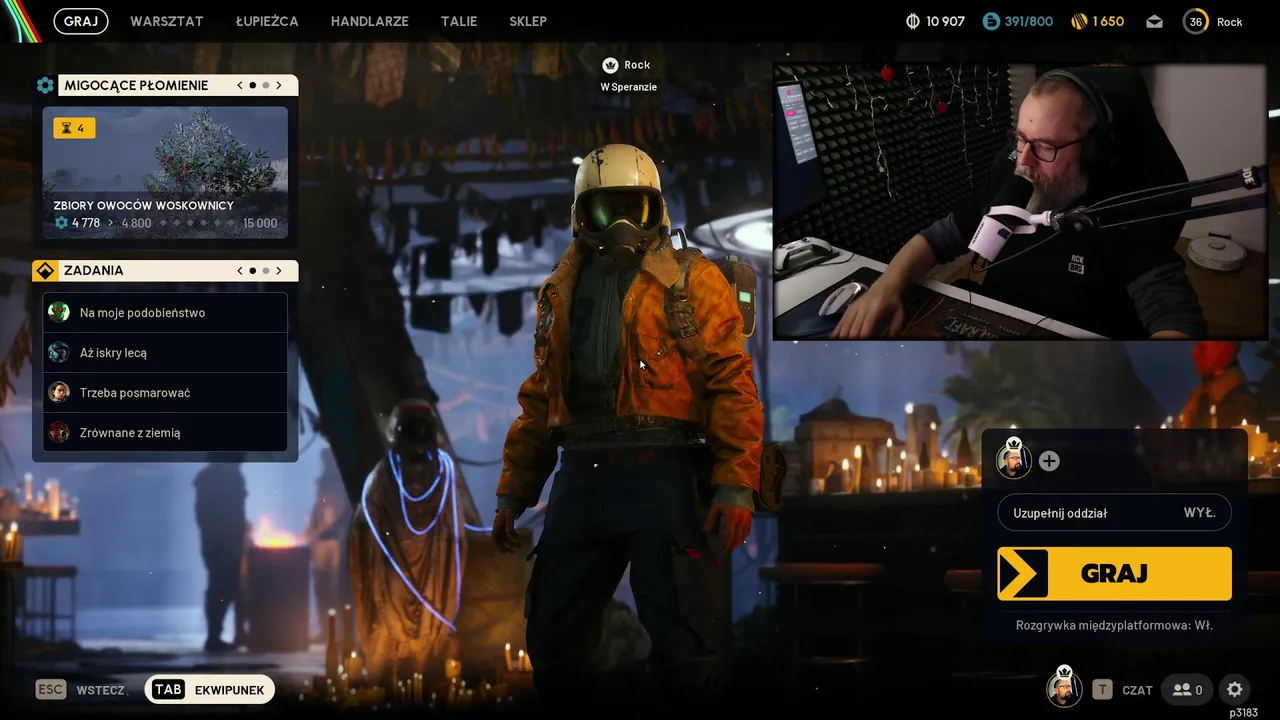Open the SKLEP tab
1280x720 pixels.
click(528, 21)
